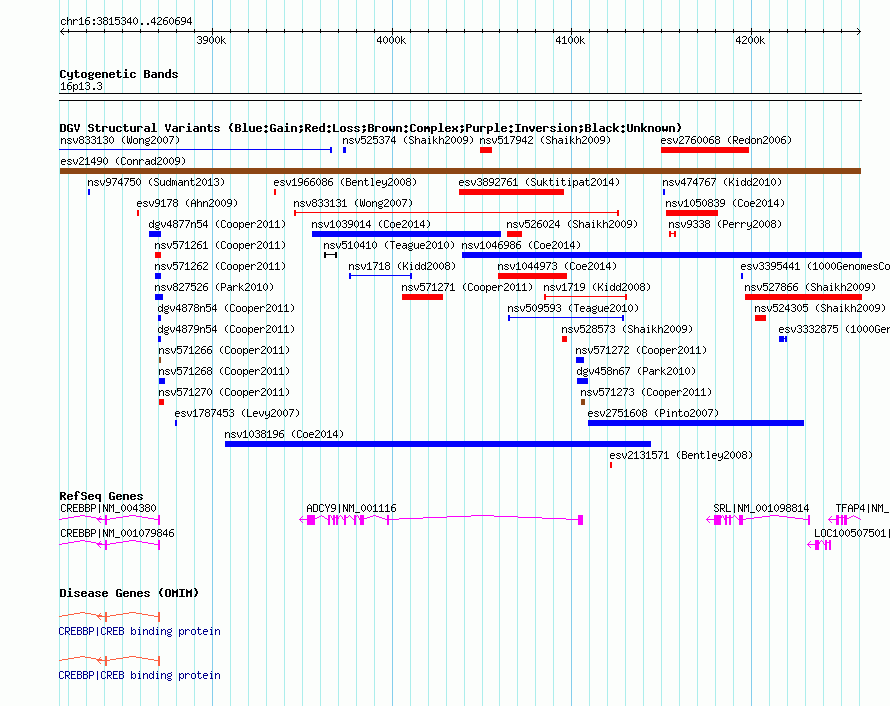Click the 4100k ruler tick label

point(570,40)
